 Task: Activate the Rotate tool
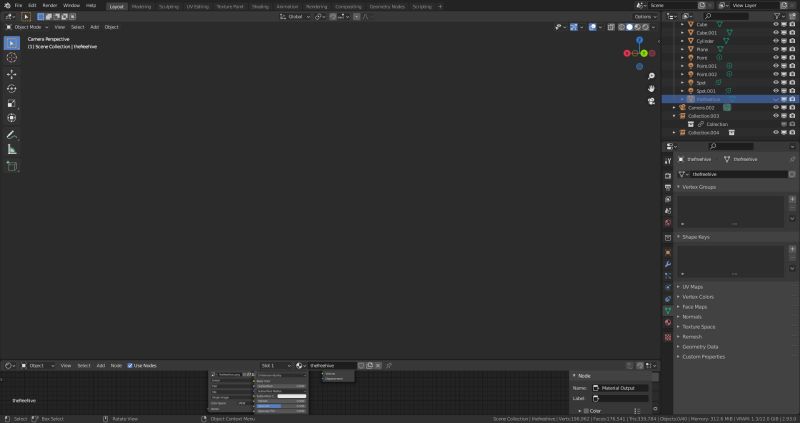(x=12, y=88)
